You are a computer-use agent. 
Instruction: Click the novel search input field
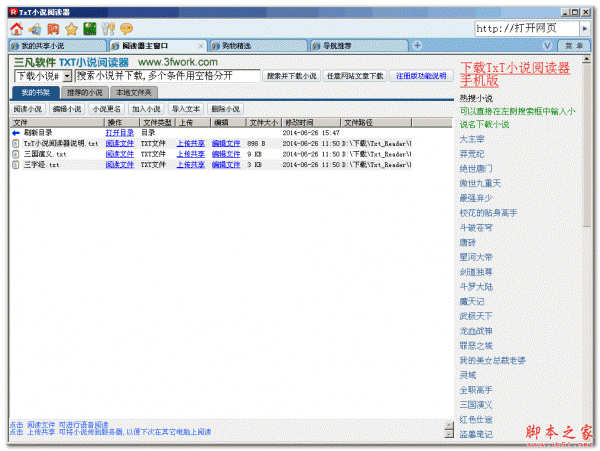click(168, 76)
